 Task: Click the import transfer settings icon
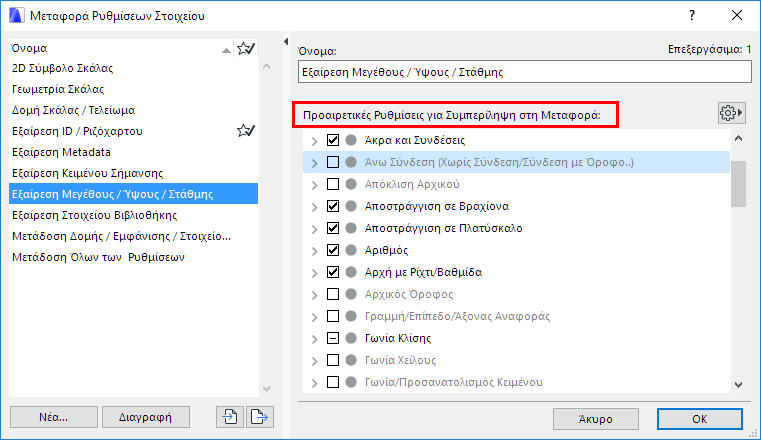click(x=229, y=416)
